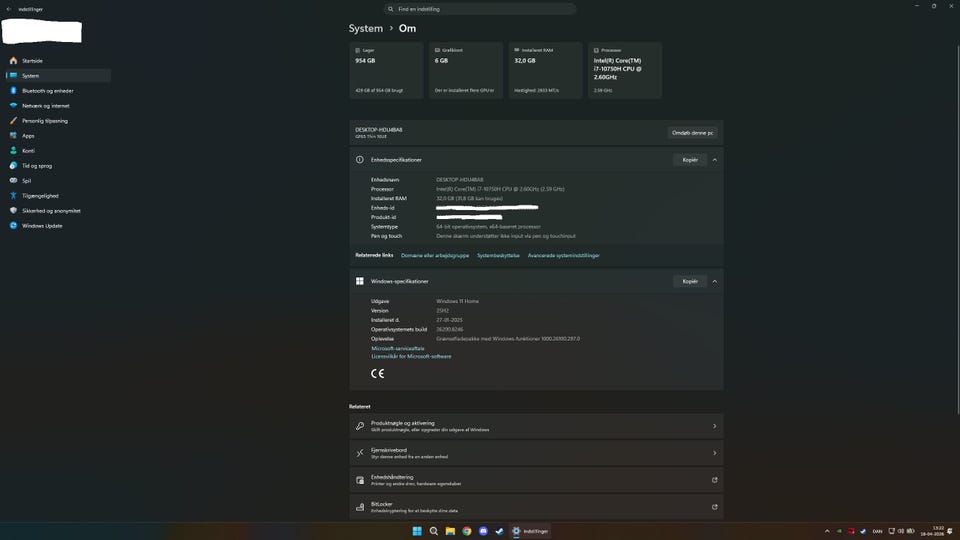Open File Explorer from taskbar
The height and width of the screenshot is (540, 960).
pyautogui.click(x=450, y=531)
